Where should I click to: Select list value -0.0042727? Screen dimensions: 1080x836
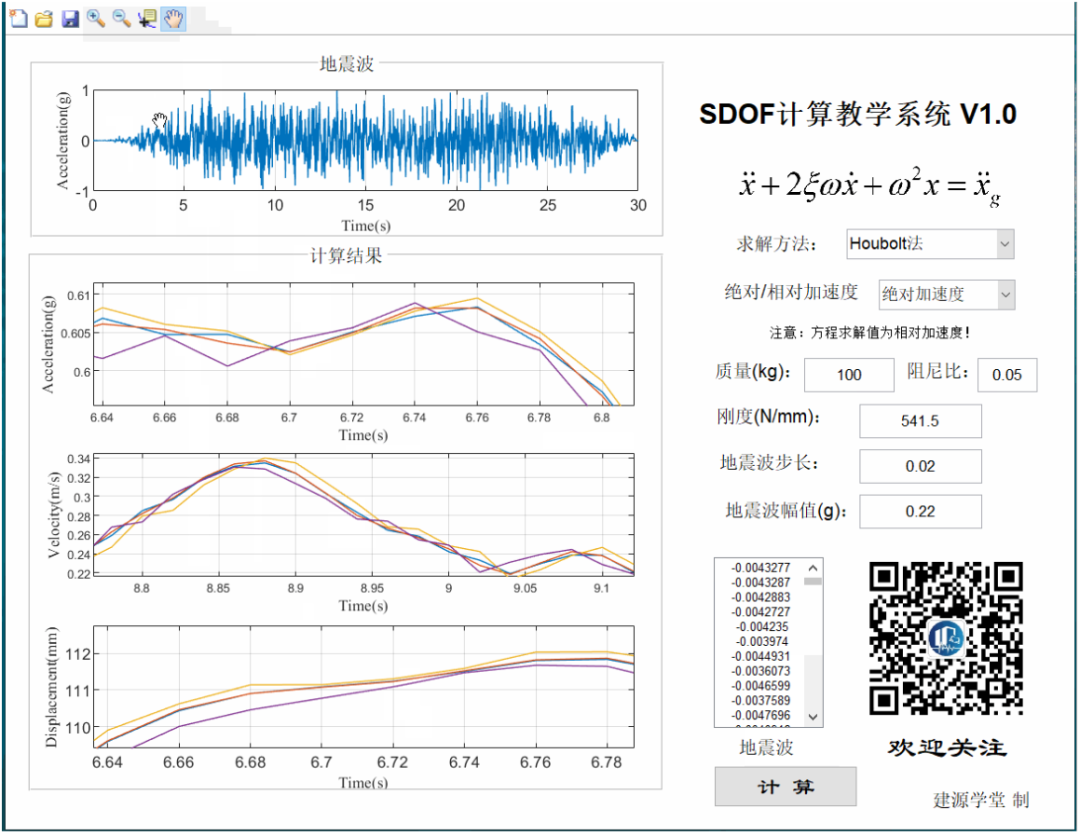tap(760, 612)
